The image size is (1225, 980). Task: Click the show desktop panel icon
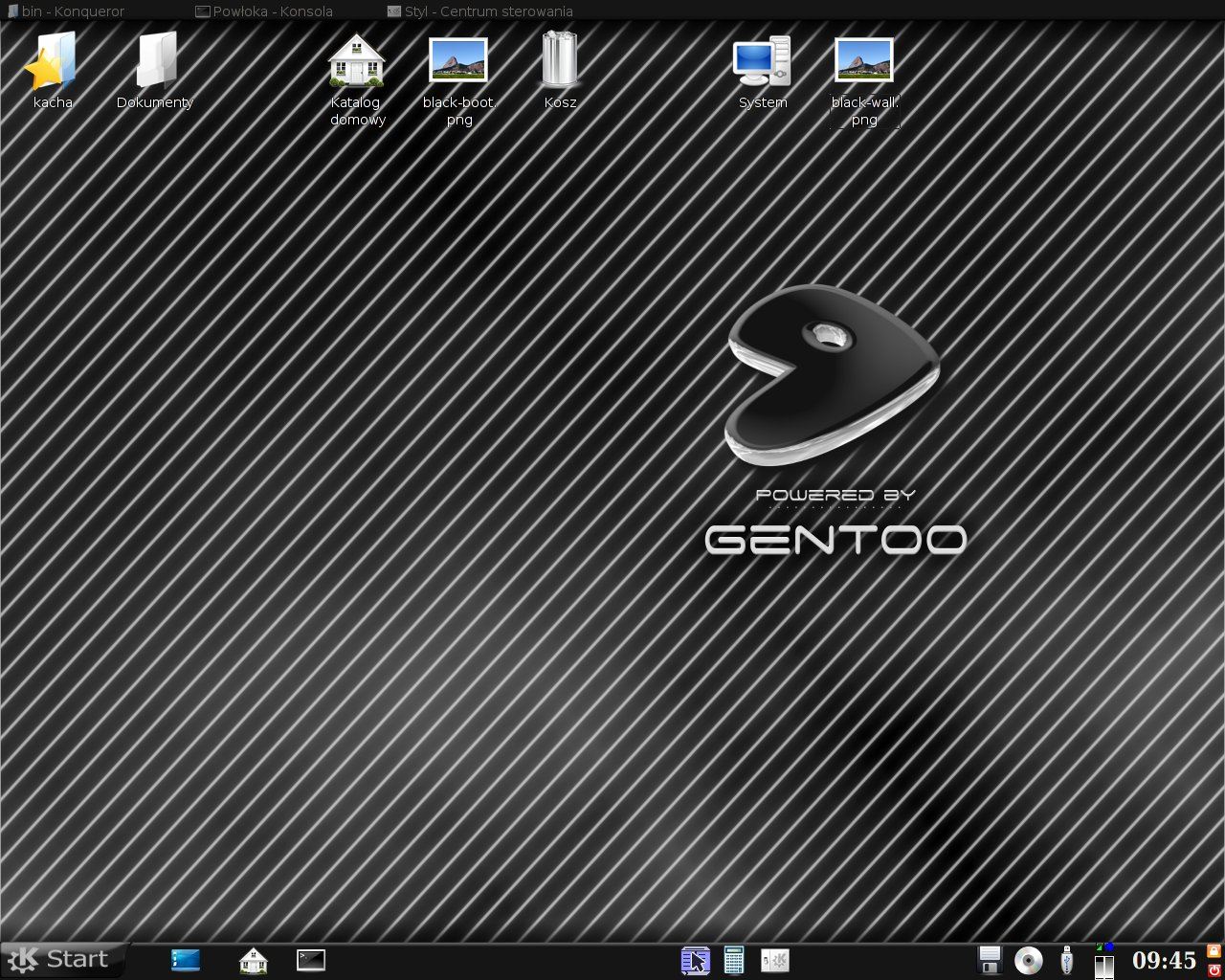186,960
